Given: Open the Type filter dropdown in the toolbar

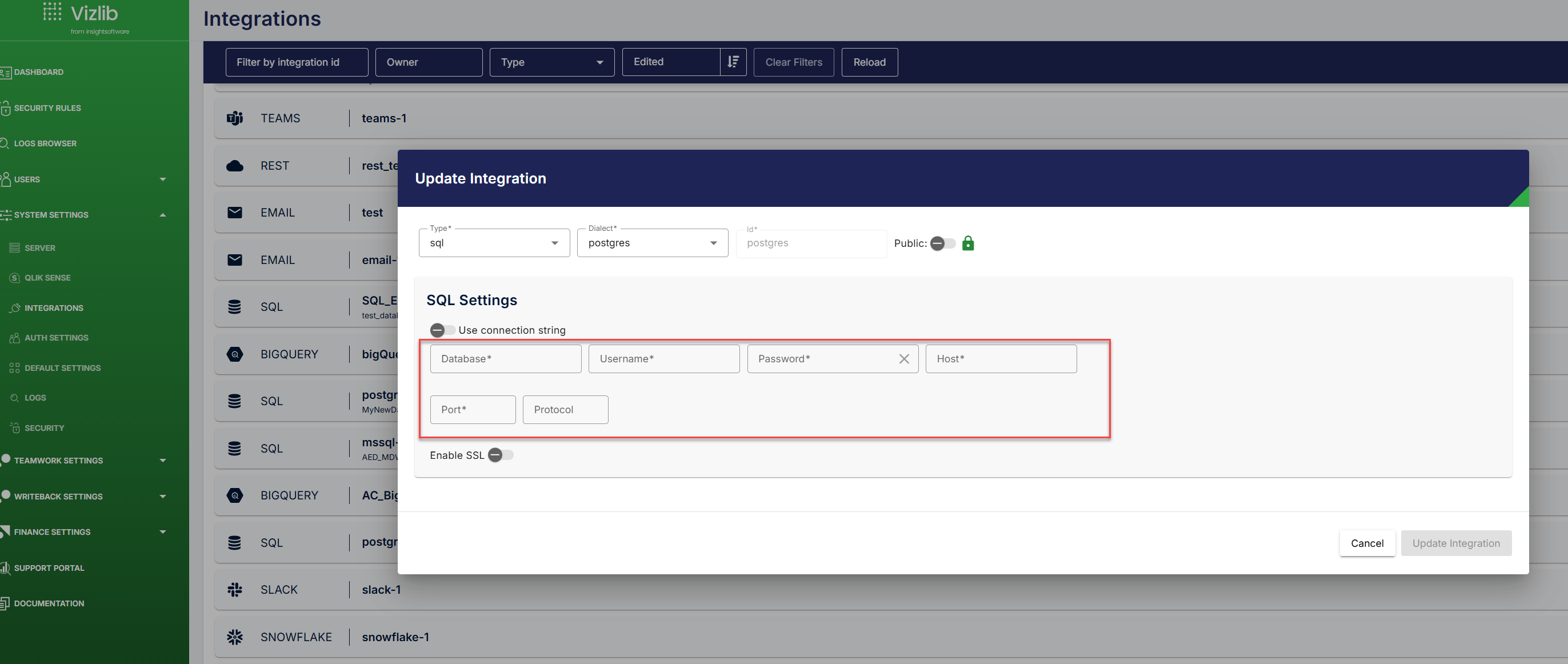Looking at the screenshot, I should (551, 62).
